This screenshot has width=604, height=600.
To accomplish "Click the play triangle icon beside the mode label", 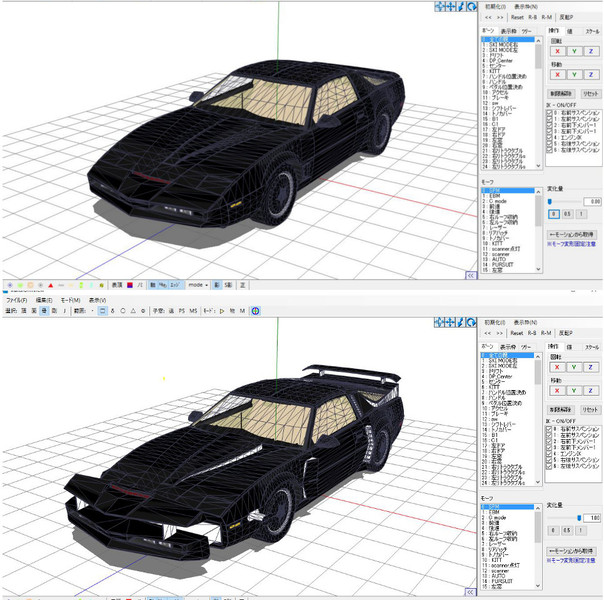I will tap(222, 311).
